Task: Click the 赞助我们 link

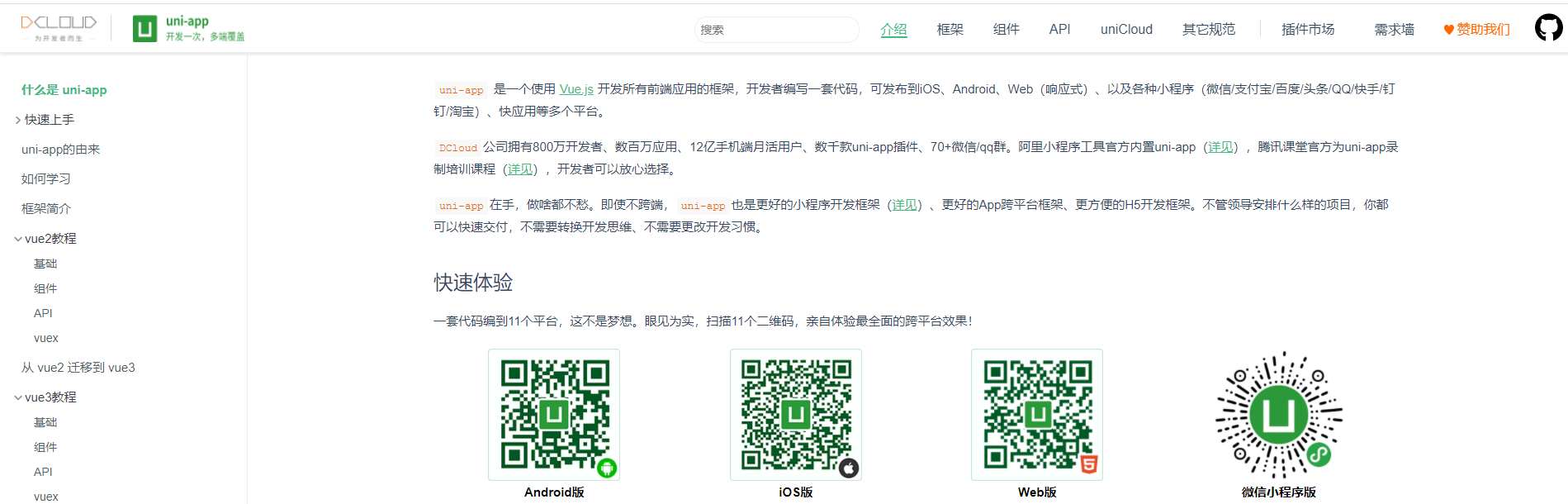Action: 1483,30
